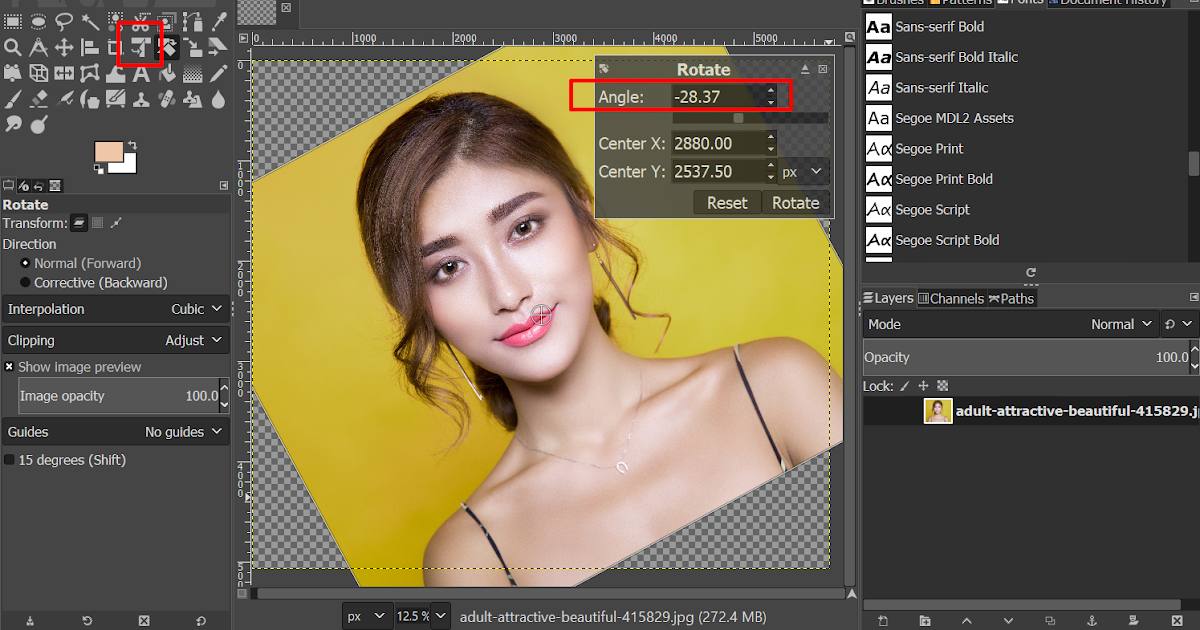Enable the 15 degrees (Shift) option
The width and height of the screenshot is (1200, 630).
point(9,459)
